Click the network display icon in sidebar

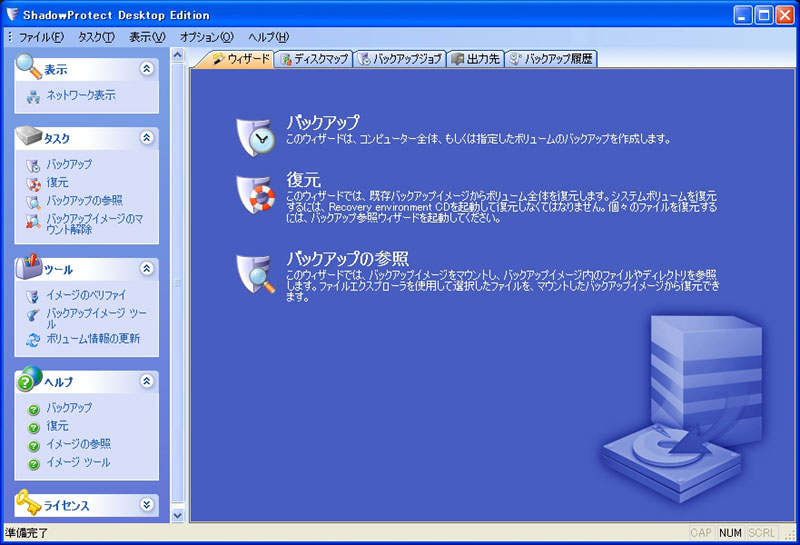coord(34,96)
